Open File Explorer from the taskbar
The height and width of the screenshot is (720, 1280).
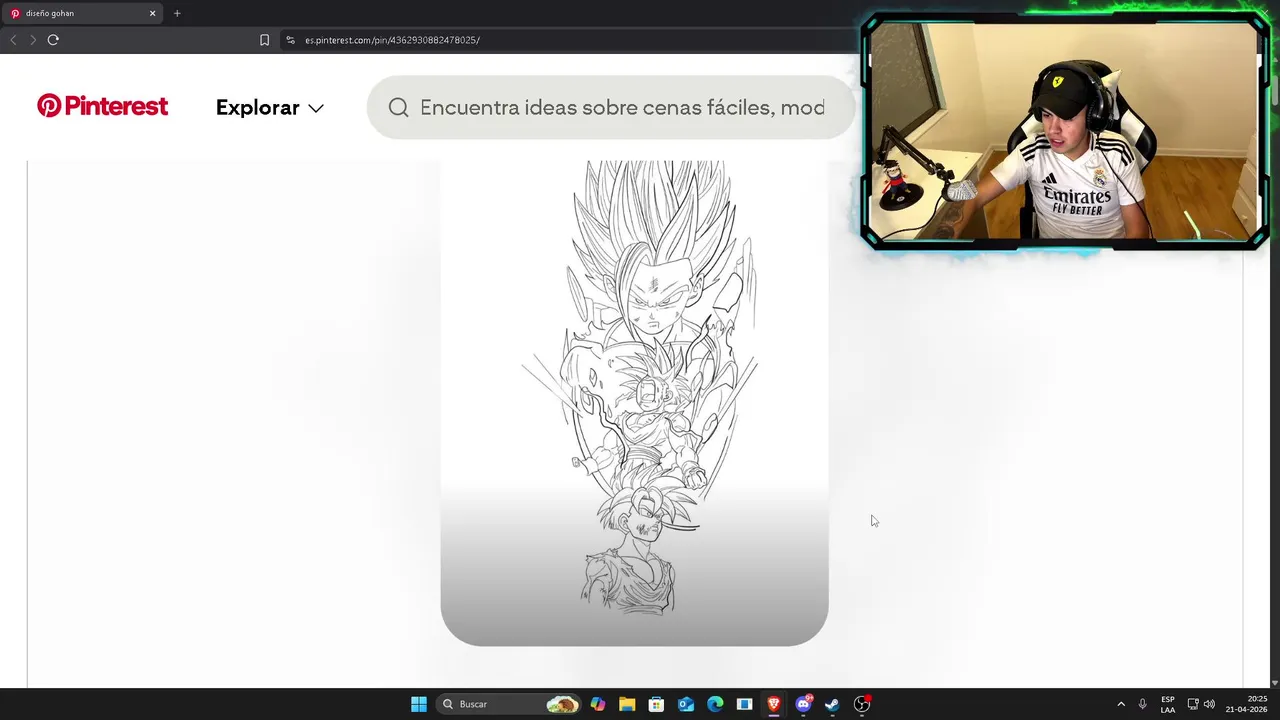pos(627,704)
